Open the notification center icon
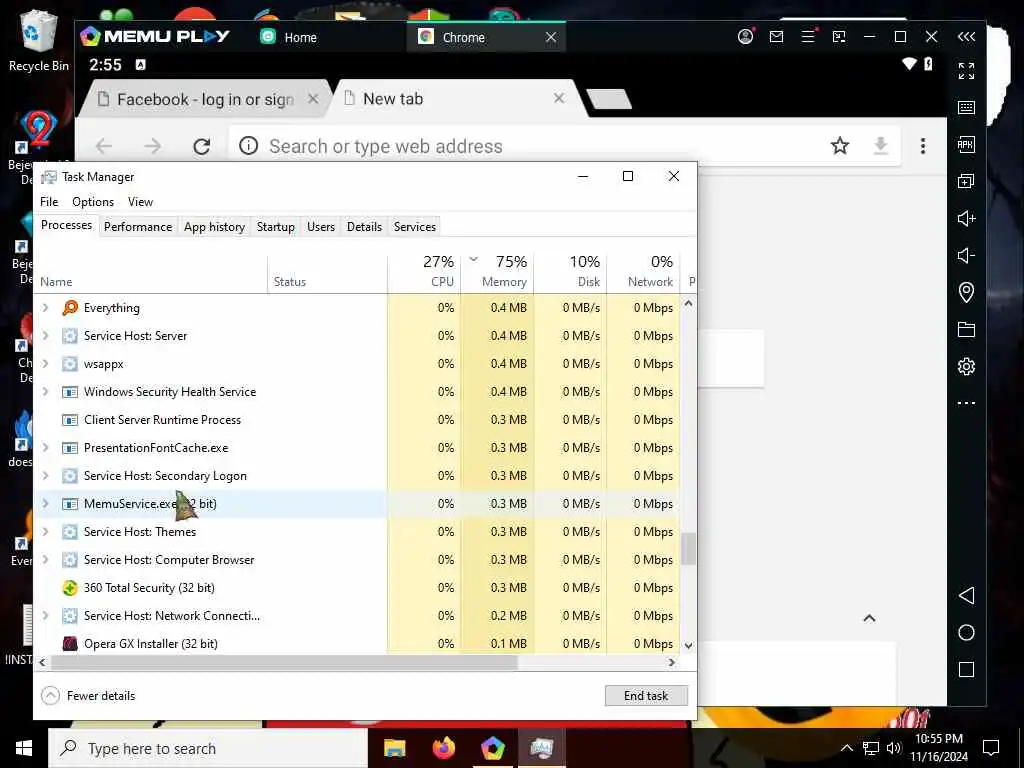1024x768 pixels. point(991,748)
